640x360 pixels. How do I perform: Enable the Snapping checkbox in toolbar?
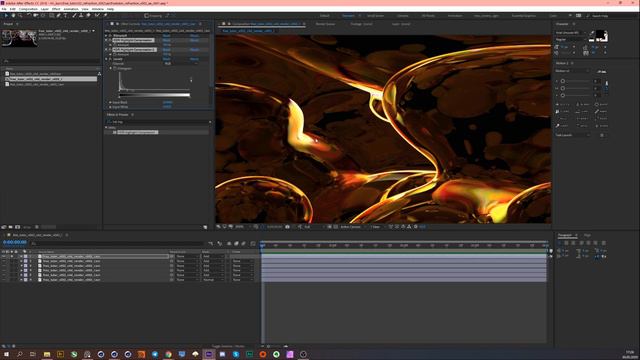coord(146,16)
